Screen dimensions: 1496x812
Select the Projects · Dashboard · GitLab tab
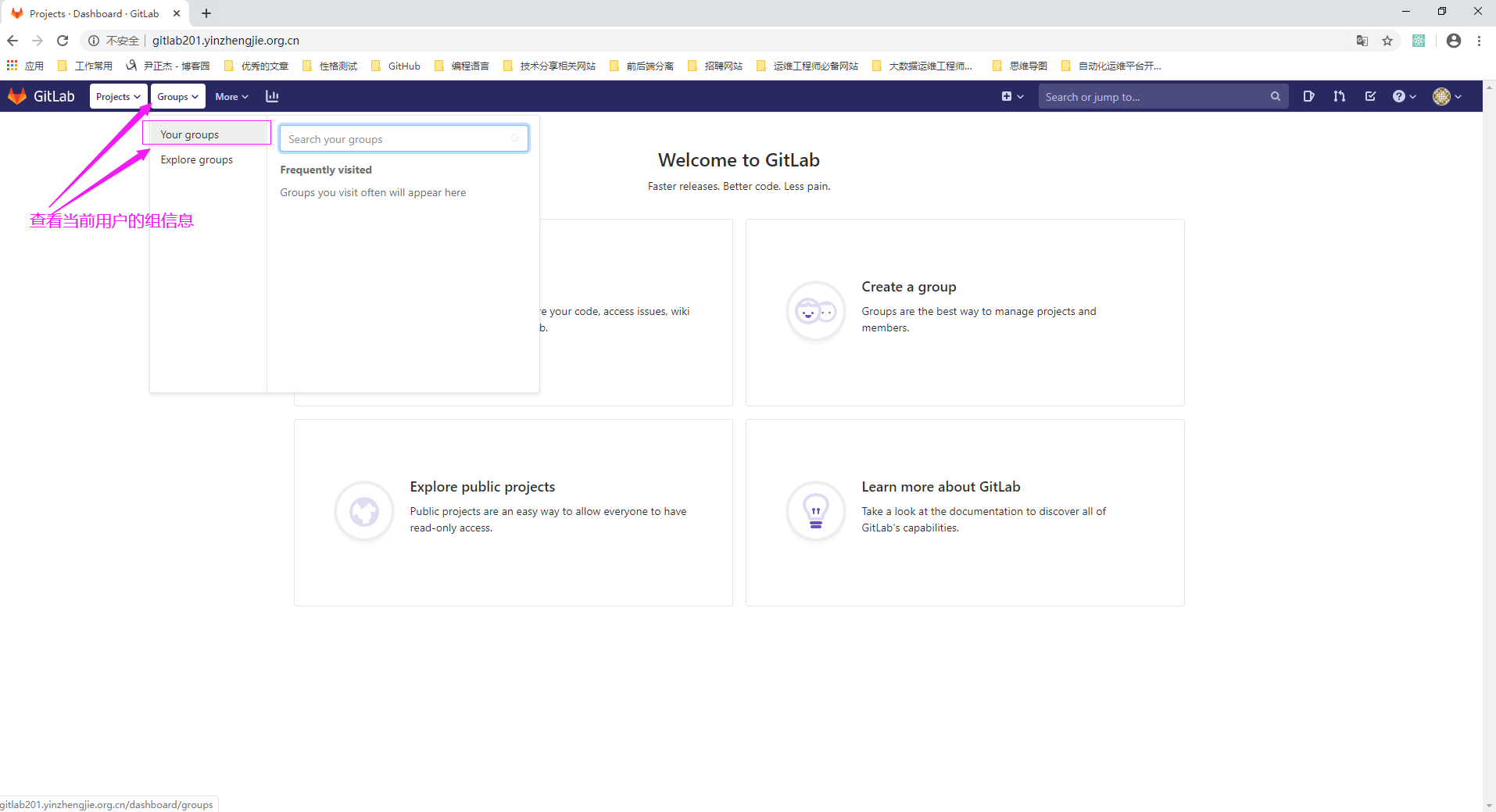pos(94,13)
